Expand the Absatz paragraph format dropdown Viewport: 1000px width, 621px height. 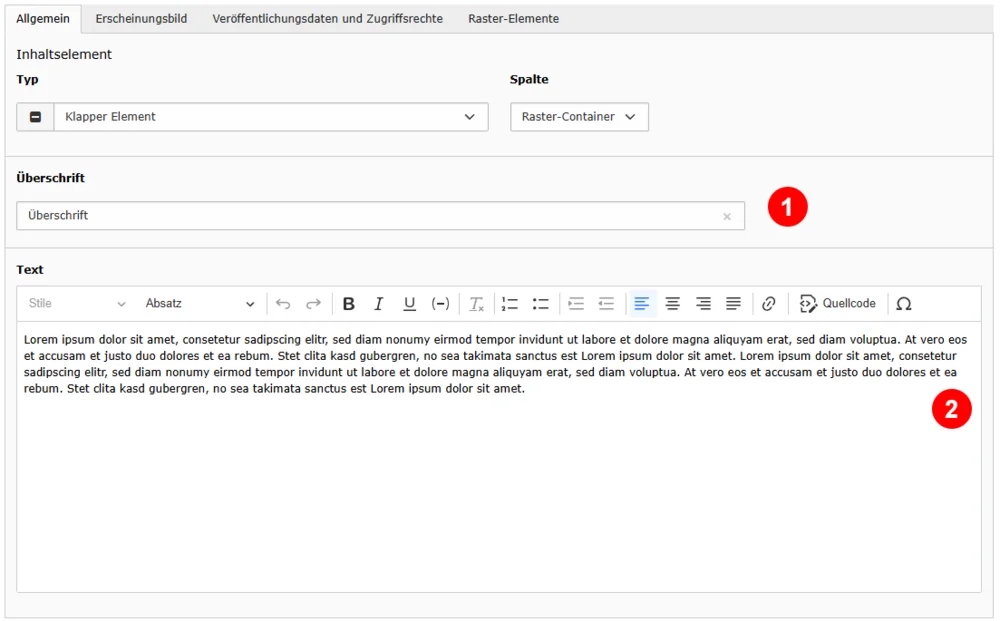pos(200,304)
